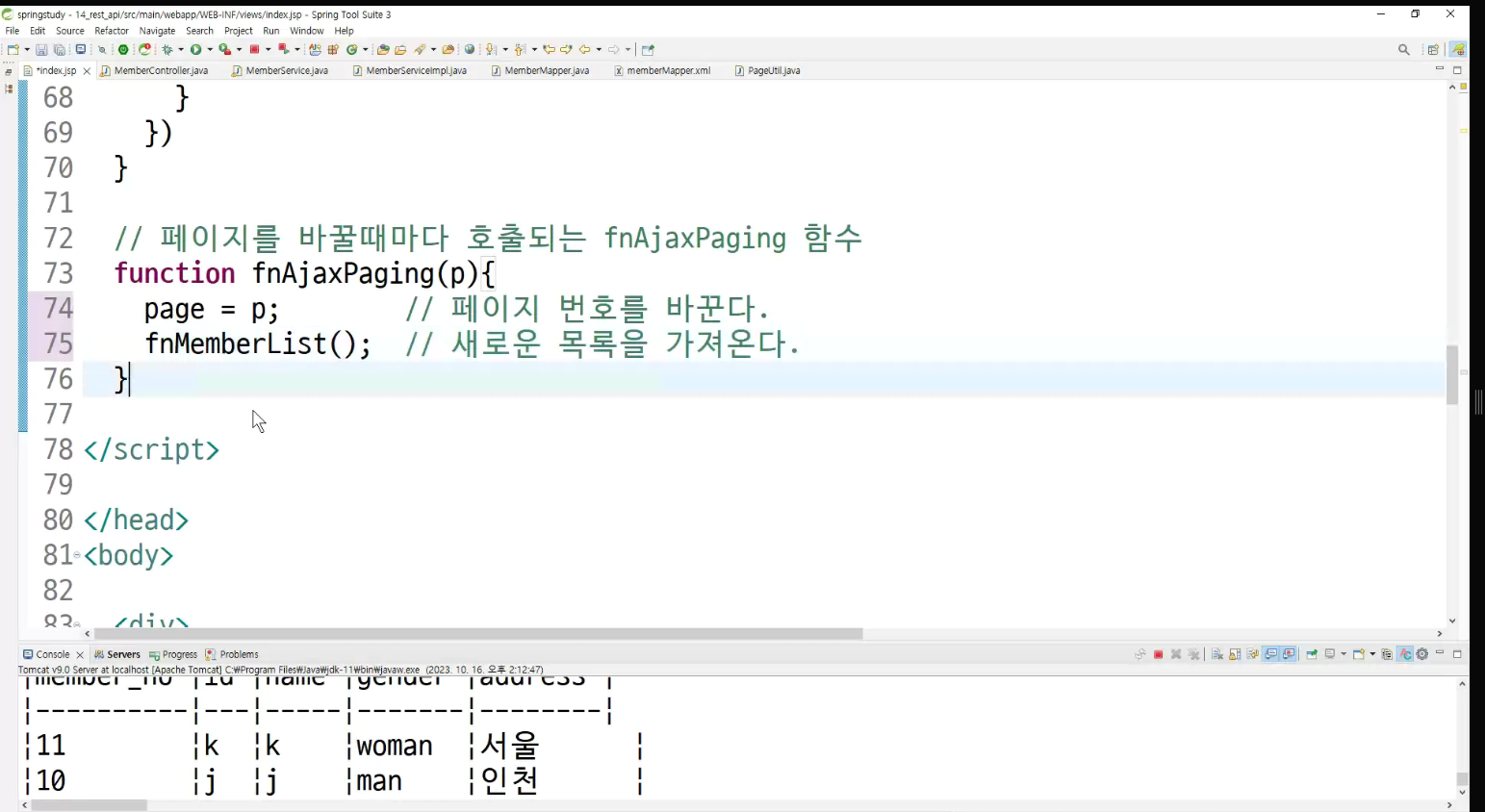Toggle the ANSI console colors button
Screen dimensions: 1485x812
tap(1405, 654)
